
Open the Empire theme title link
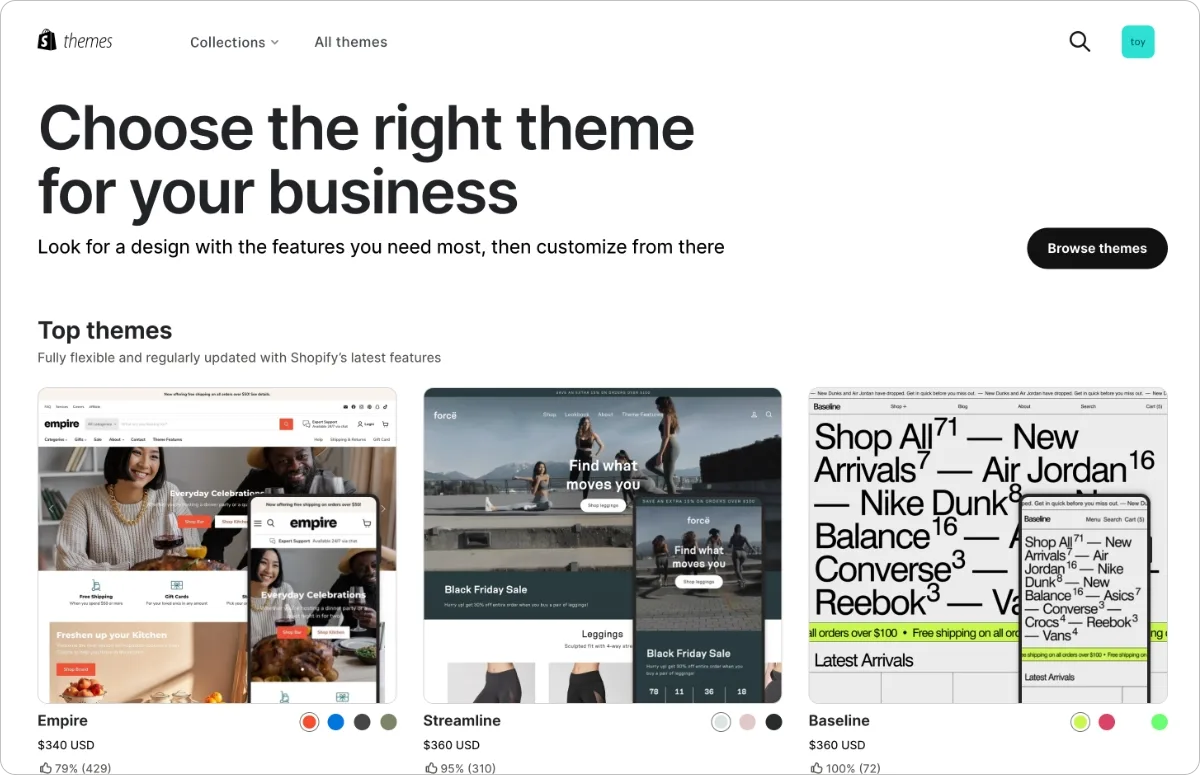click(x=63, y=720)
